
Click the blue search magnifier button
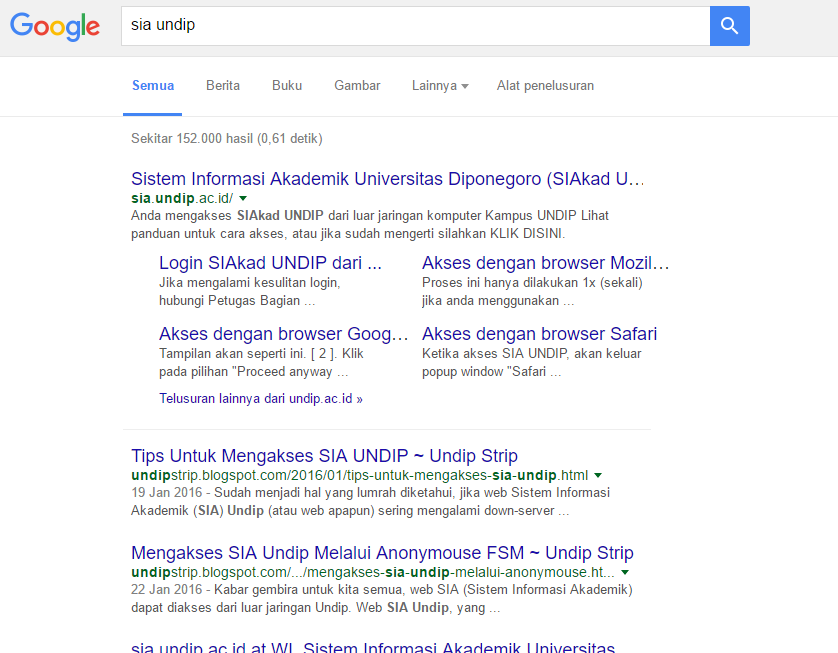click(x=730, y=26)
